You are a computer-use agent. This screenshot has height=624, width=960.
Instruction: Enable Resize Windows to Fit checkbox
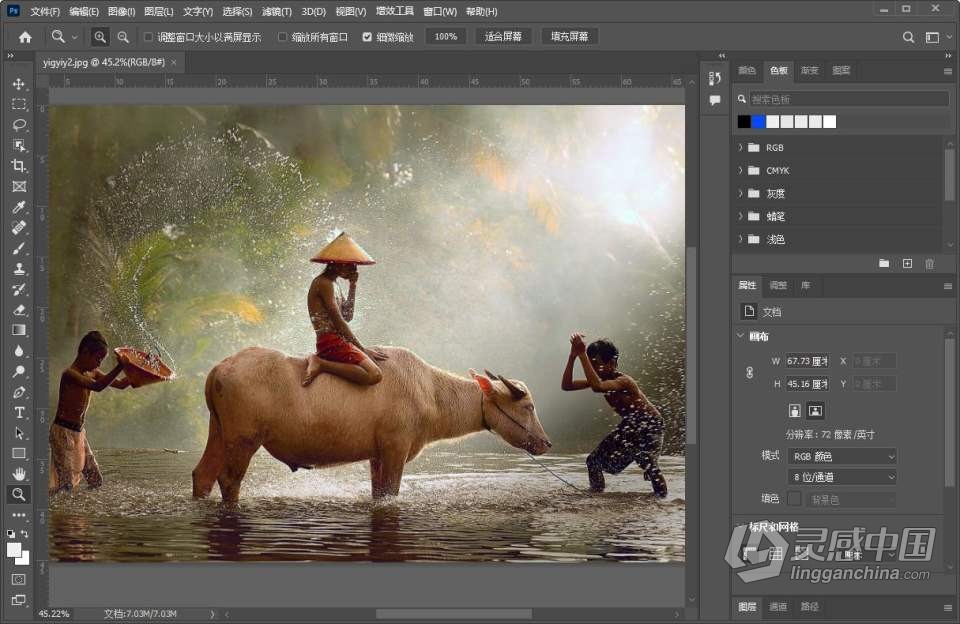tap(148, 37)
